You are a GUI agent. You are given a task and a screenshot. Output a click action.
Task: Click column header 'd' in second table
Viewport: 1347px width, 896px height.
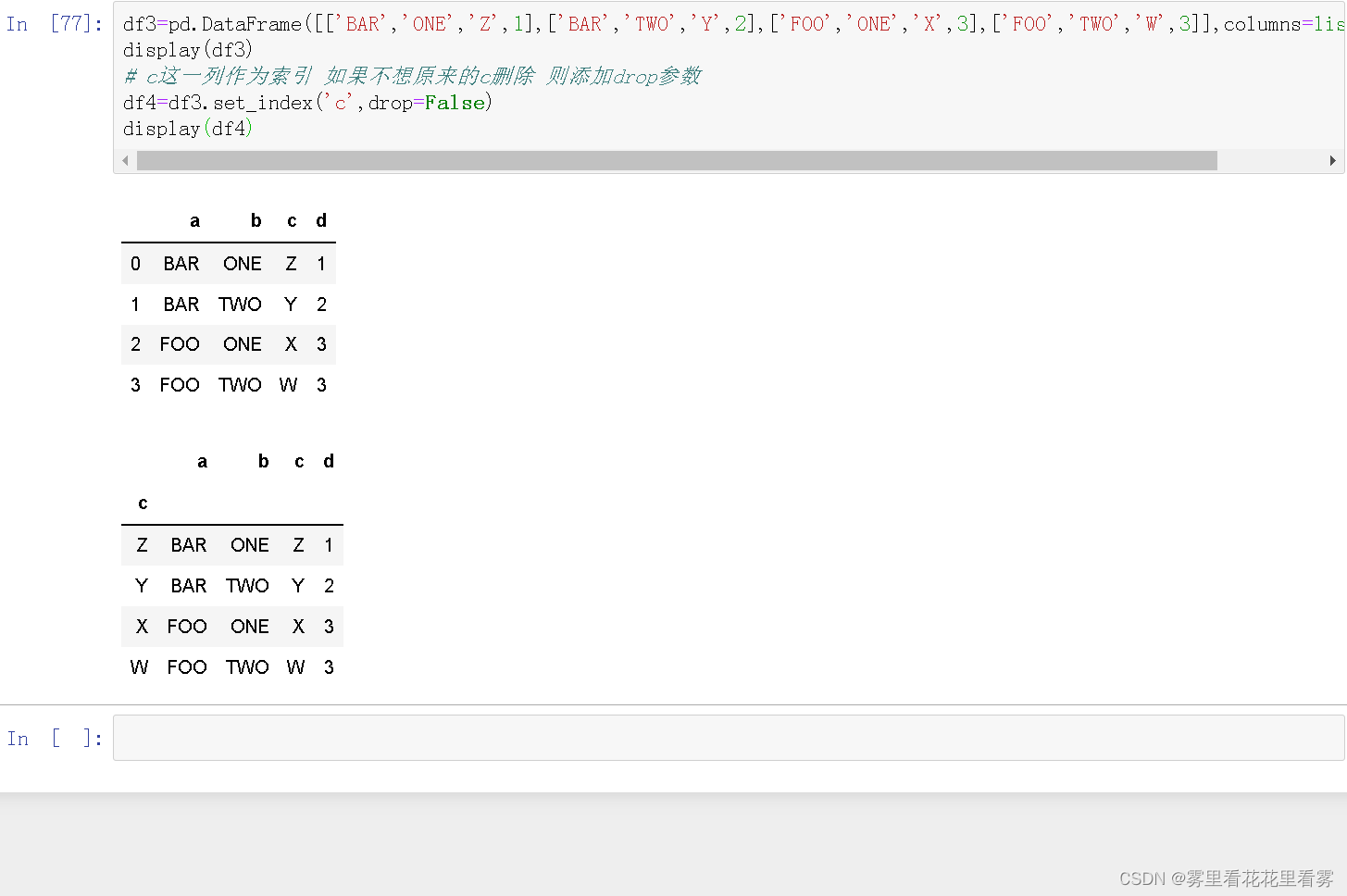(x=329, y=461)
